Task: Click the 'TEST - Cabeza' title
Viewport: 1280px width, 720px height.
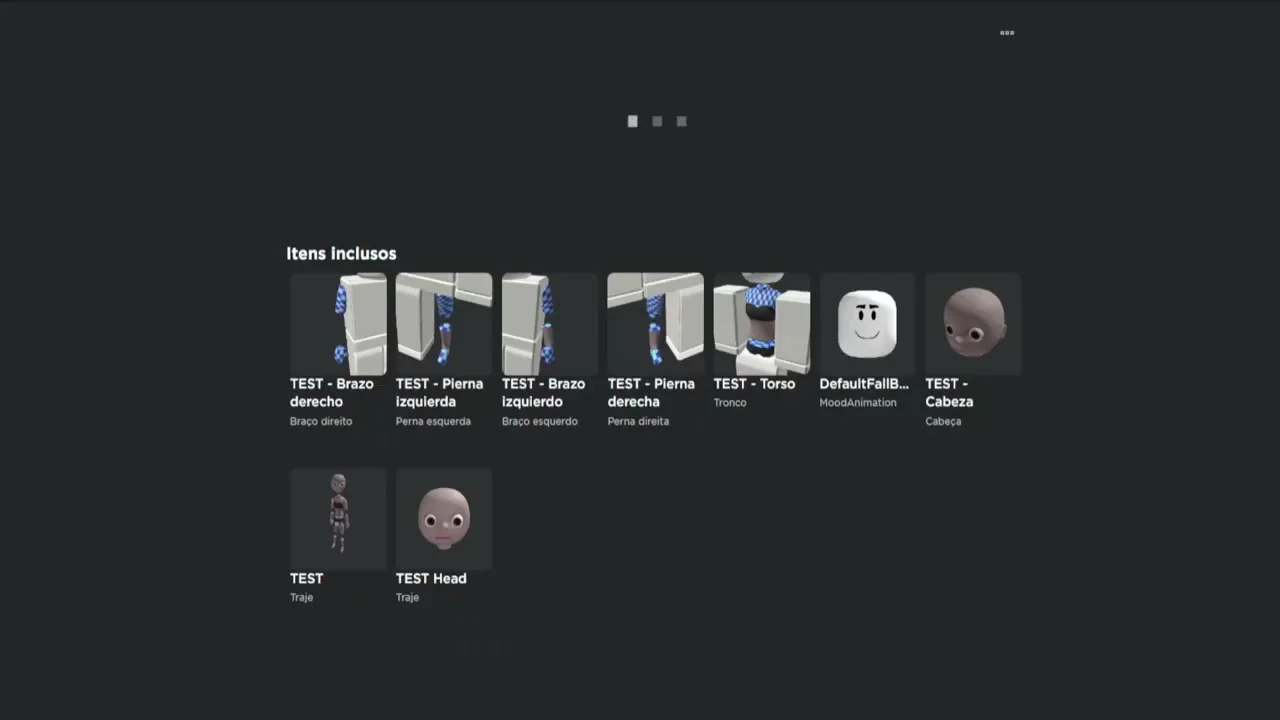Action: 949,393
